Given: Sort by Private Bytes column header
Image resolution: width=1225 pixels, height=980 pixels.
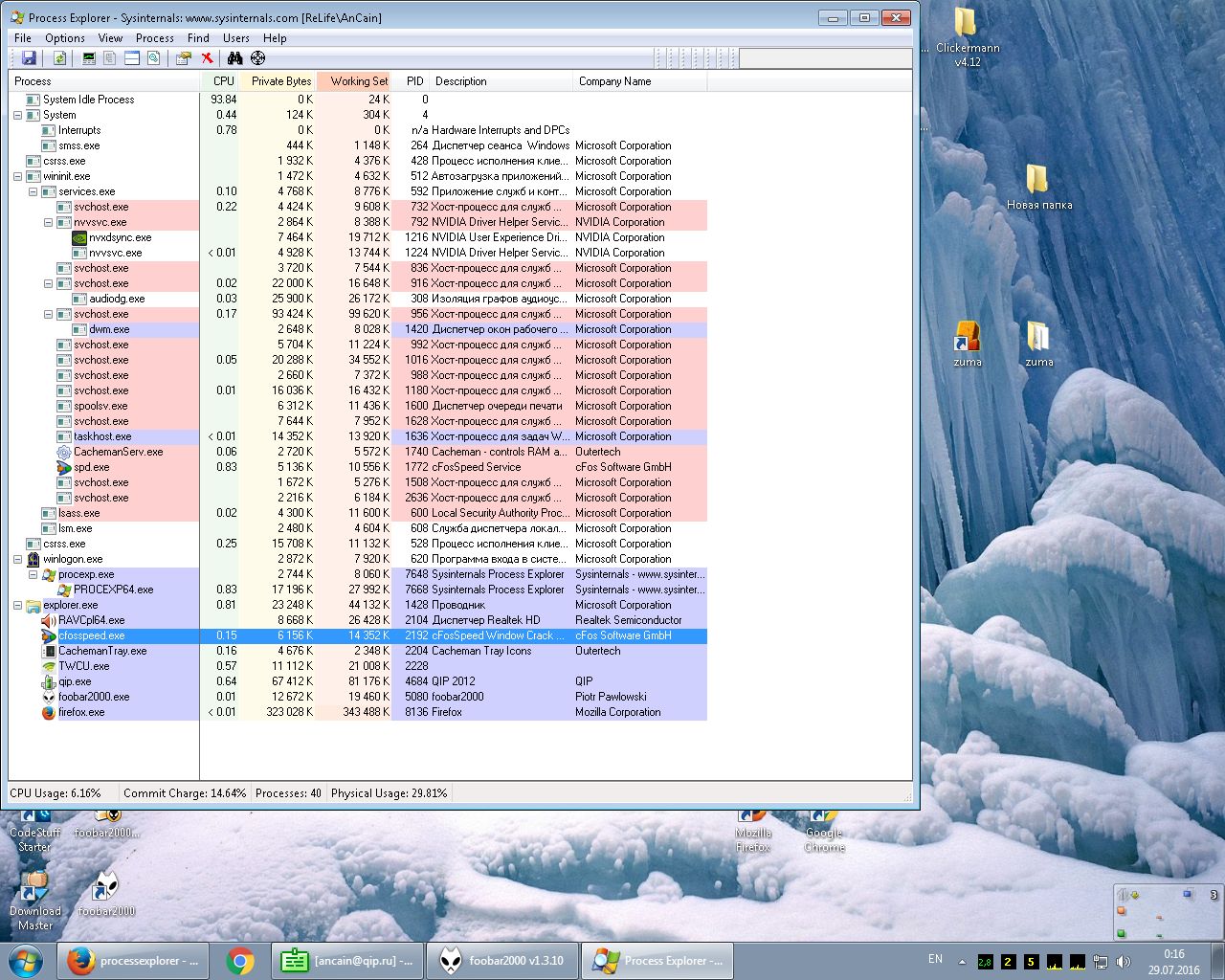Looking at the screenshot, I should click(x=278, y=81).
